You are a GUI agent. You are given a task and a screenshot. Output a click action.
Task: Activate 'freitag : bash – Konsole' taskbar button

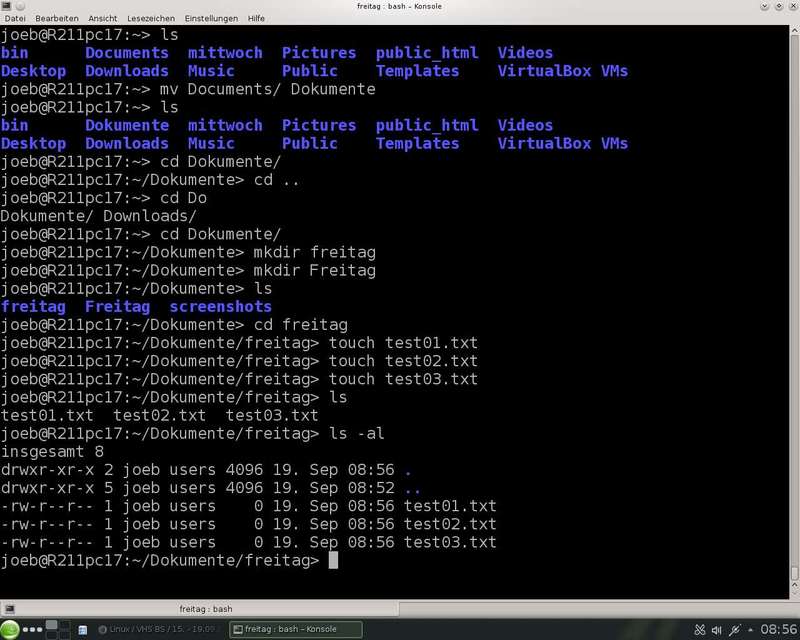[296, 629]
